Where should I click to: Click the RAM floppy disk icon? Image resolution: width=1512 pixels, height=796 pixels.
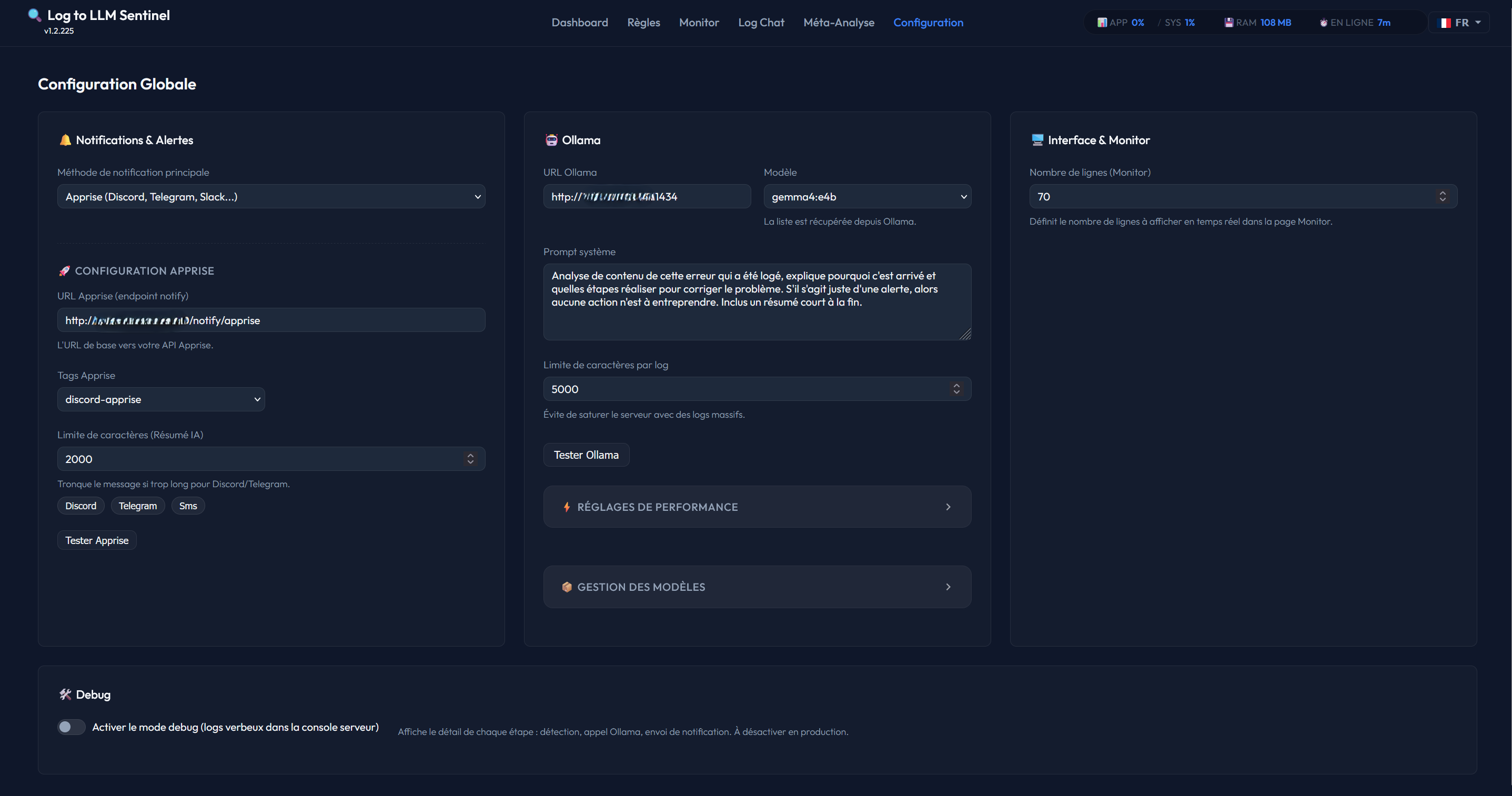(x=1228, y=22)
